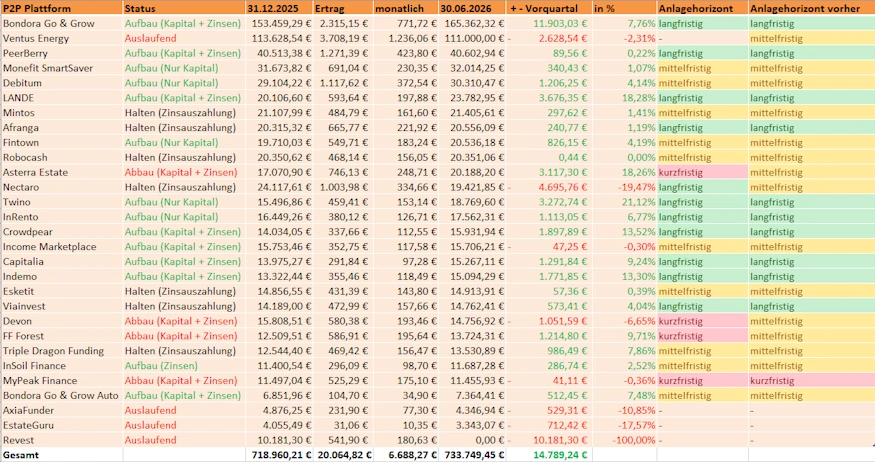Click the total '6.688,27 €' monthly cell
This screenshot has height=462, width=875.
click(x=405, y=455)
